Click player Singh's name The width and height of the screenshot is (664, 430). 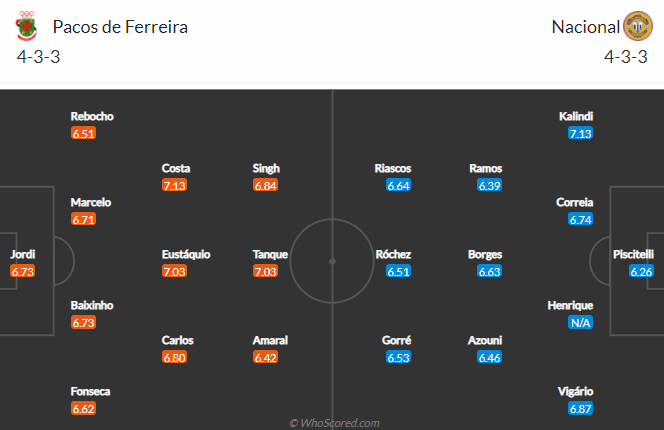(x=266, y=169)
